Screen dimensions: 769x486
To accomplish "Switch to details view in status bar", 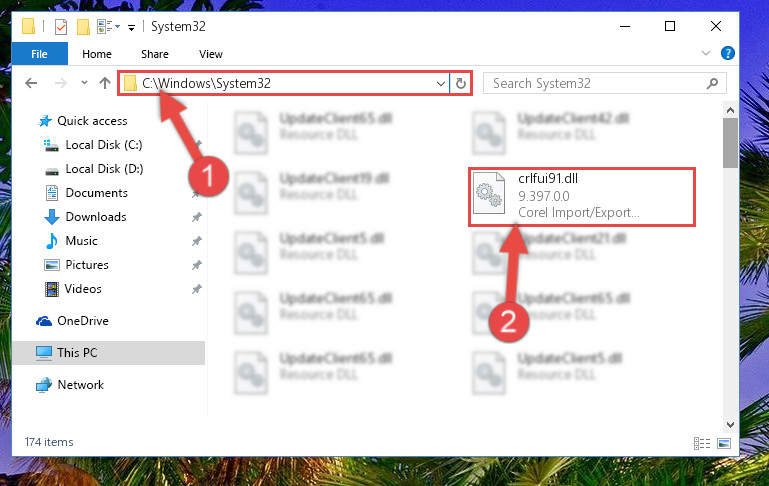I will [702, 443].
